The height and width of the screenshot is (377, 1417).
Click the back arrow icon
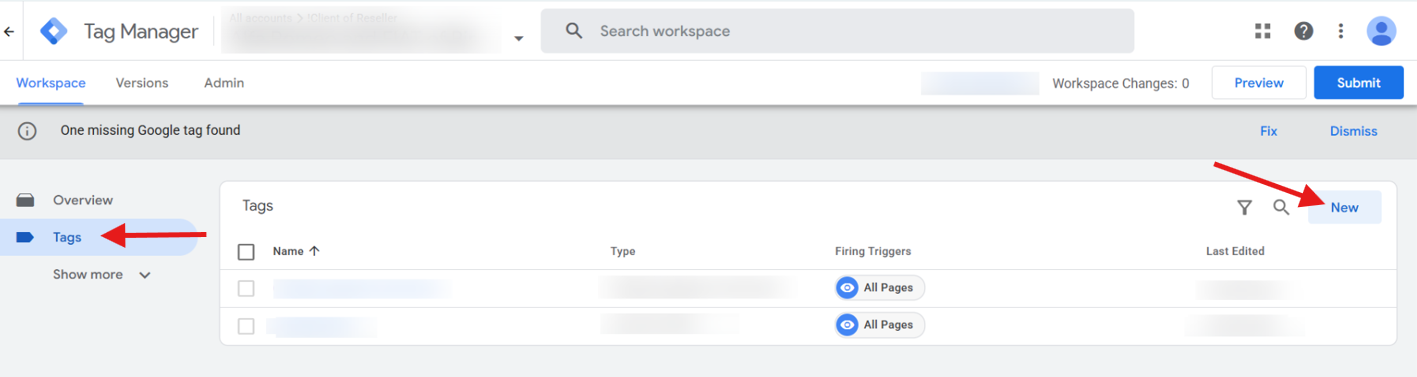pos(9,31)
